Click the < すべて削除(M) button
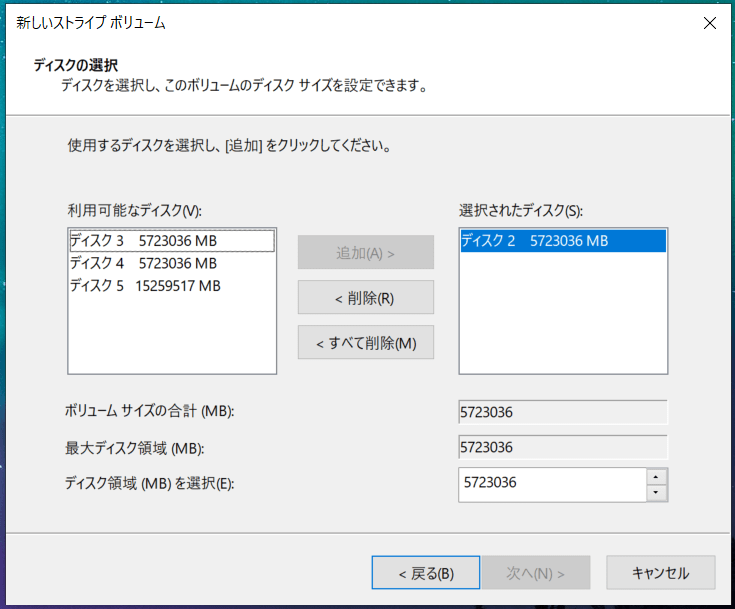This screenshot has height=609, width=735. click(366, 342)
